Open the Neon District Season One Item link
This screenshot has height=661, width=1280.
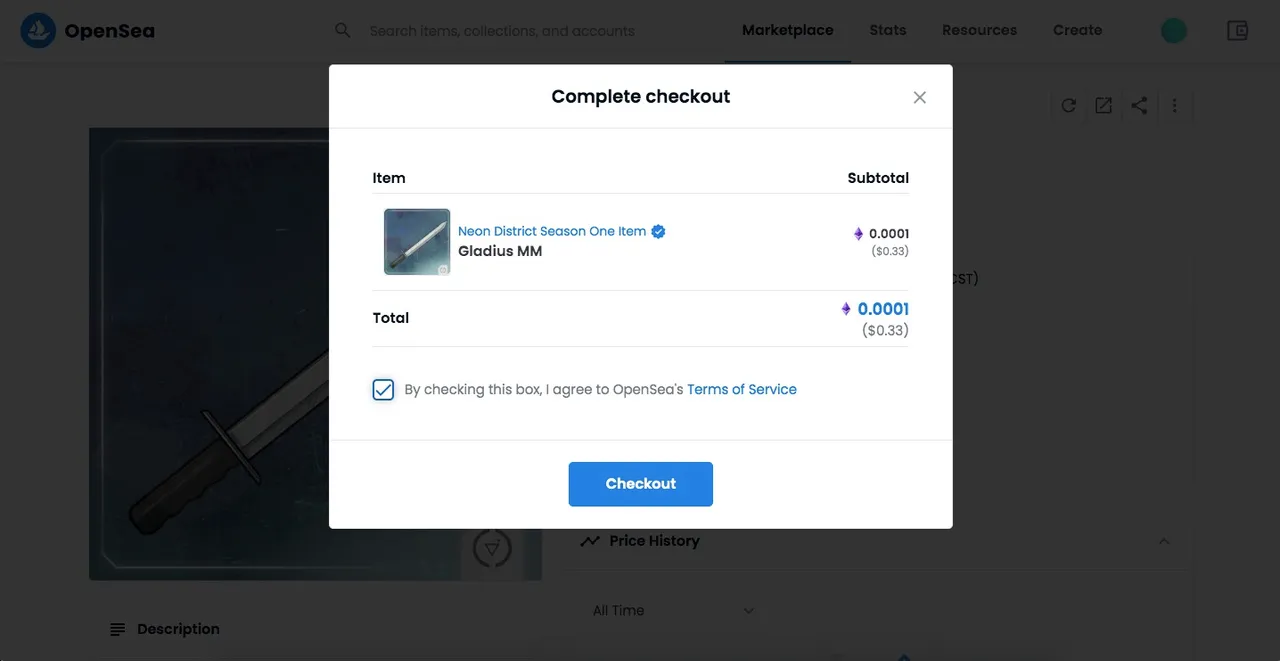pos(552,231)
